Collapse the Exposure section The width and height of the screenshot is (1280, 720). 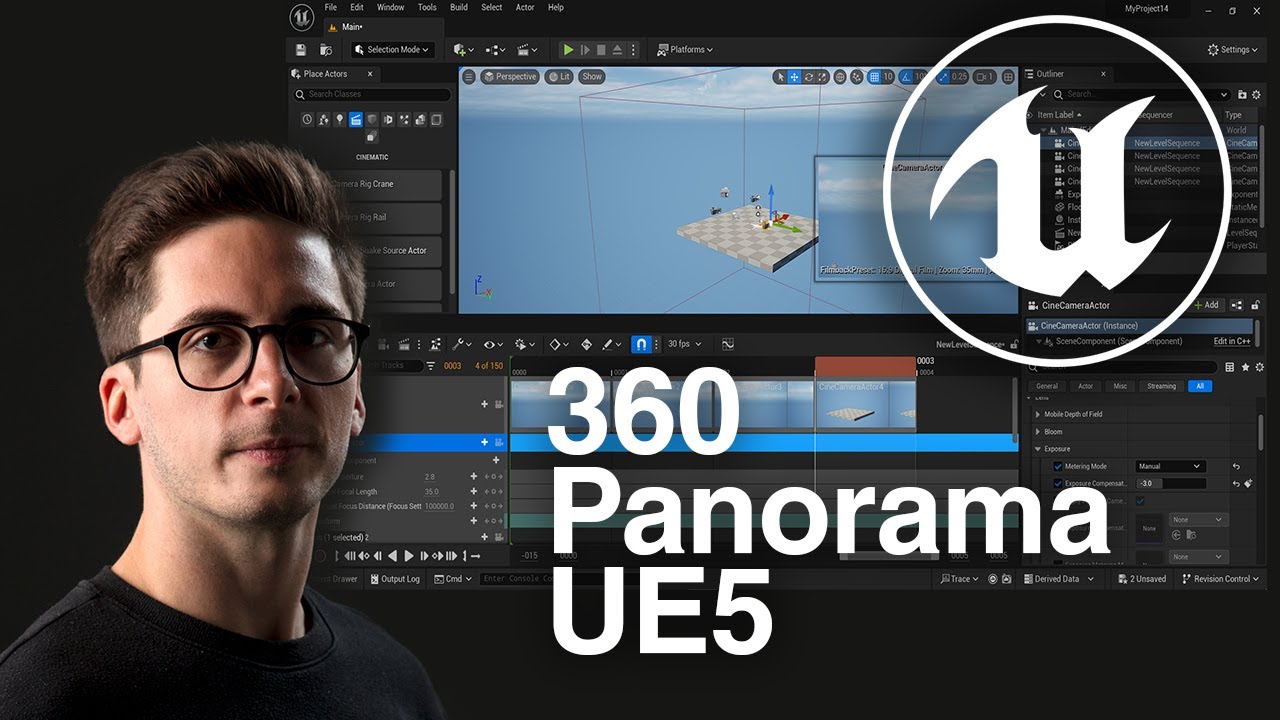pos(1038,450)
